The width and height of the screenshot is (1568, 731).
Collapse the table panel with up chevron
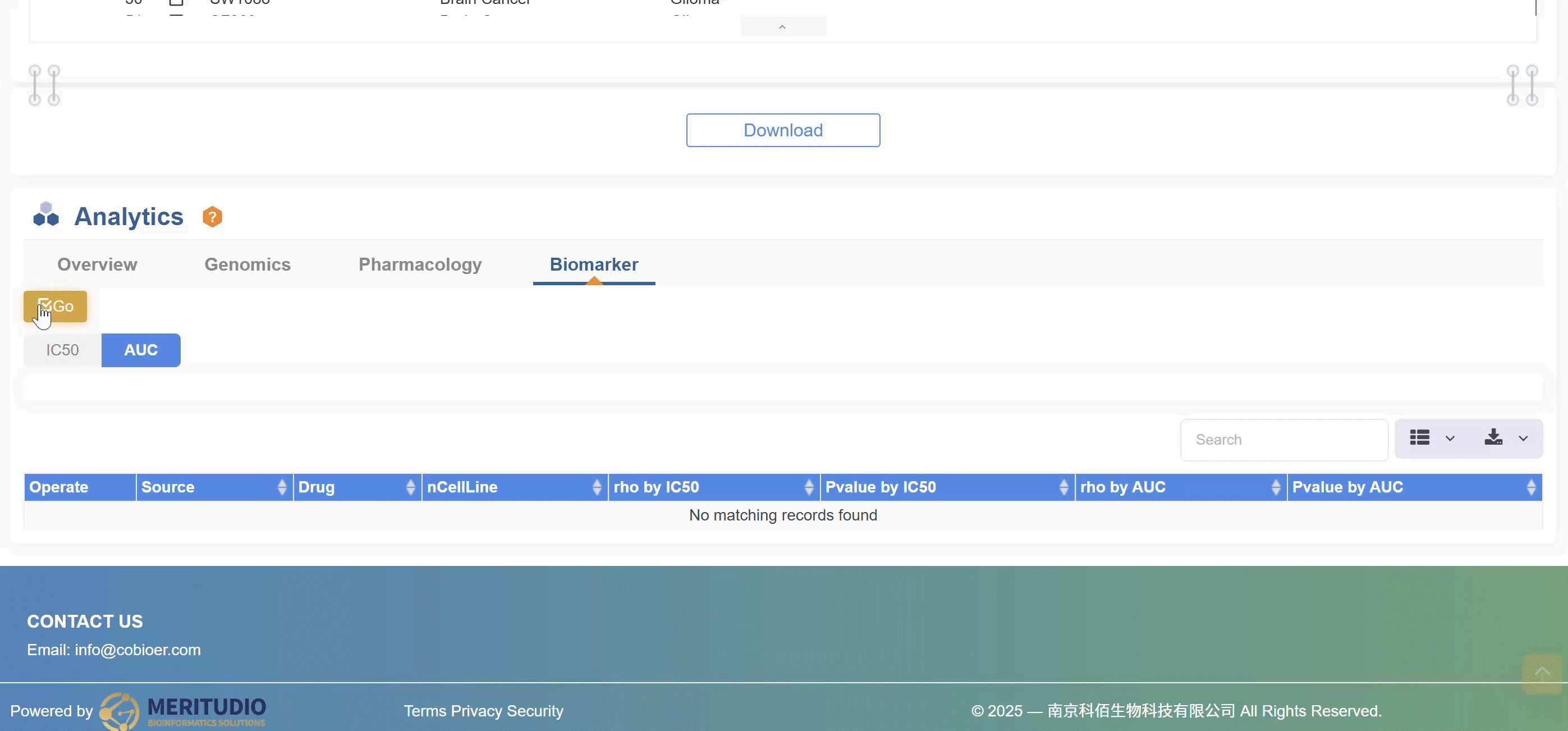(782, 27)
